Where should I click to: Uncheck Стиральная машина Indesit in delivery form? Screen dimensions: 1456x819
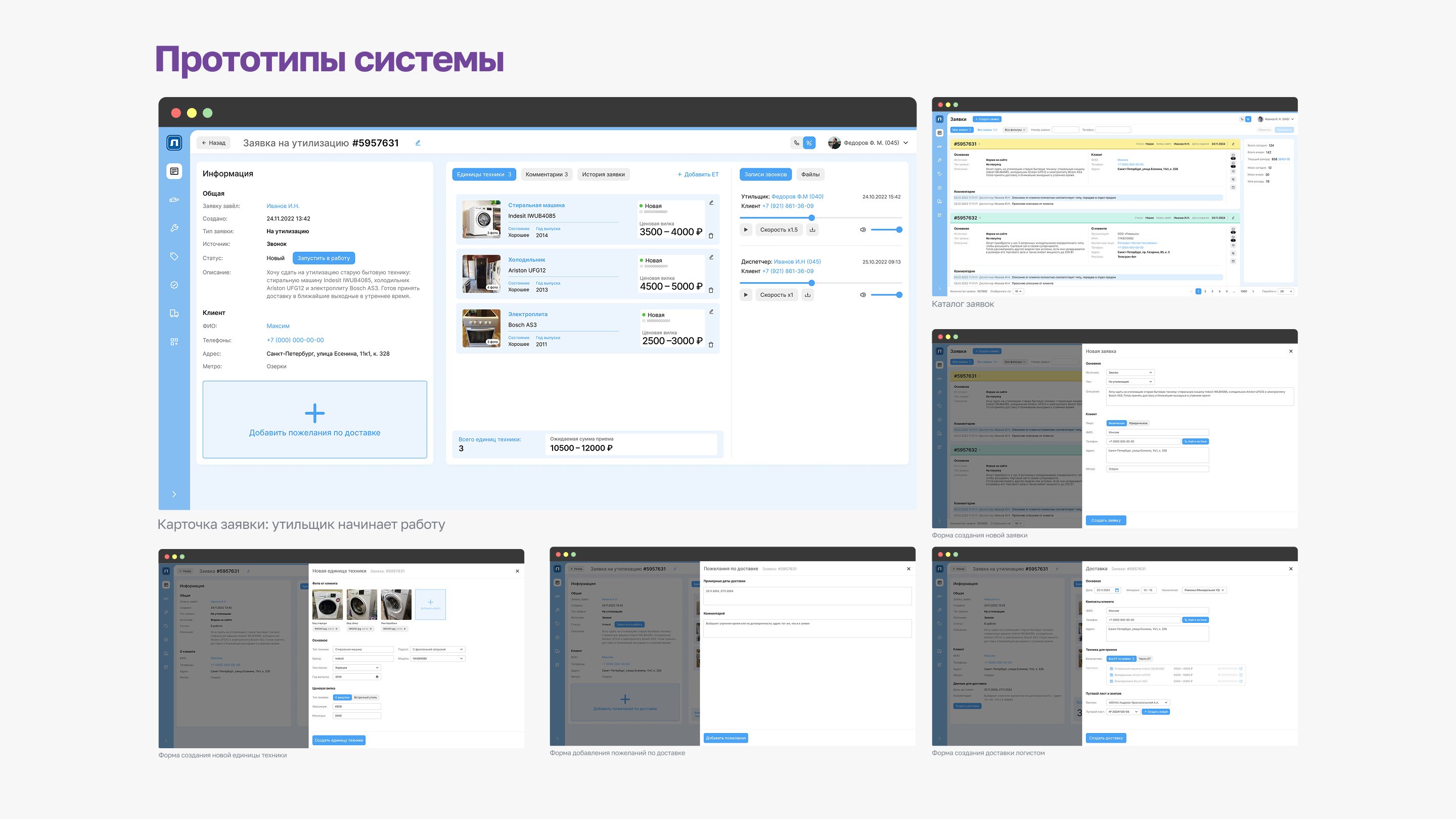1111,668
